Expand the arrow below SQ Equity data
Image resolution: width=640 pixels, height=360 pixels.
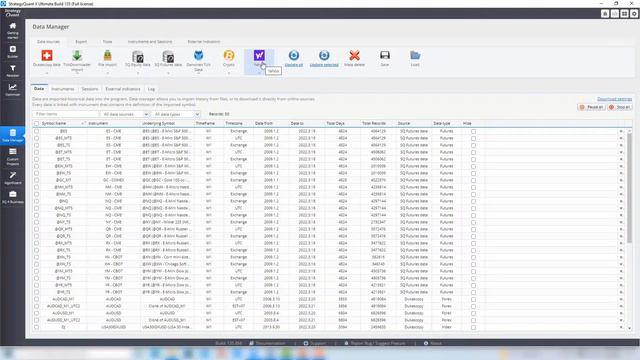138,73
